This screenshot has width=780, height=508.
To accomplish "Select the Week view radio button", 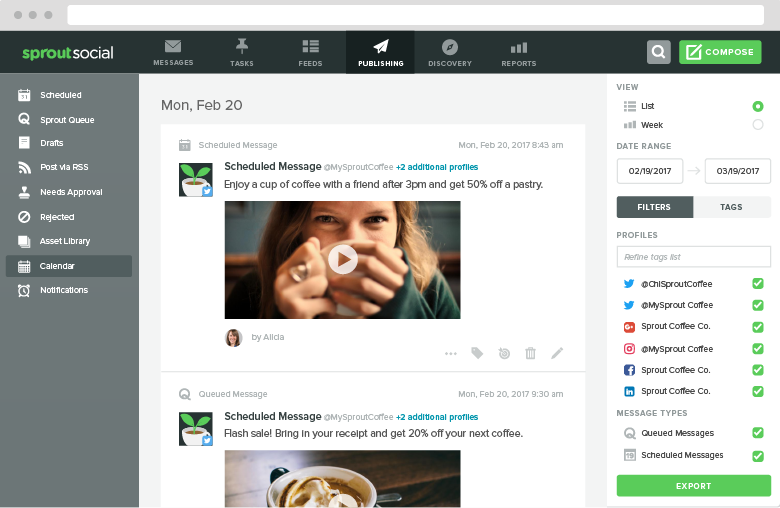I will 757,125.
